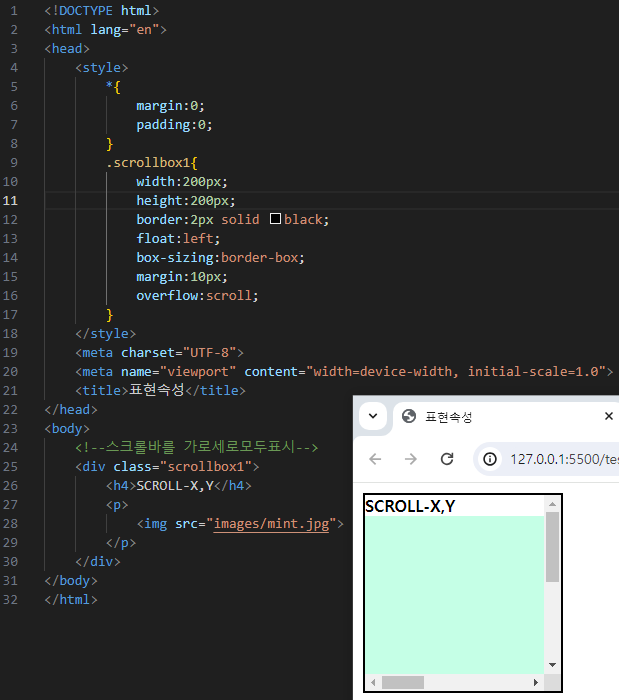This screenshot has width=619, height=700.
Task: Open the black color swatch on line 12
Action: pyautogui.click(x=275, y=219)
